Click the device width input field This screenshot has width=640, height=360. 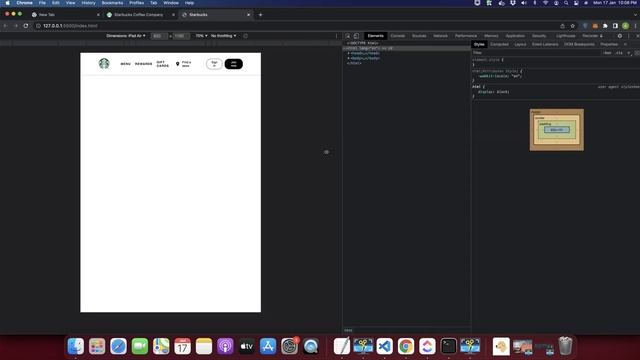point(159,36)
